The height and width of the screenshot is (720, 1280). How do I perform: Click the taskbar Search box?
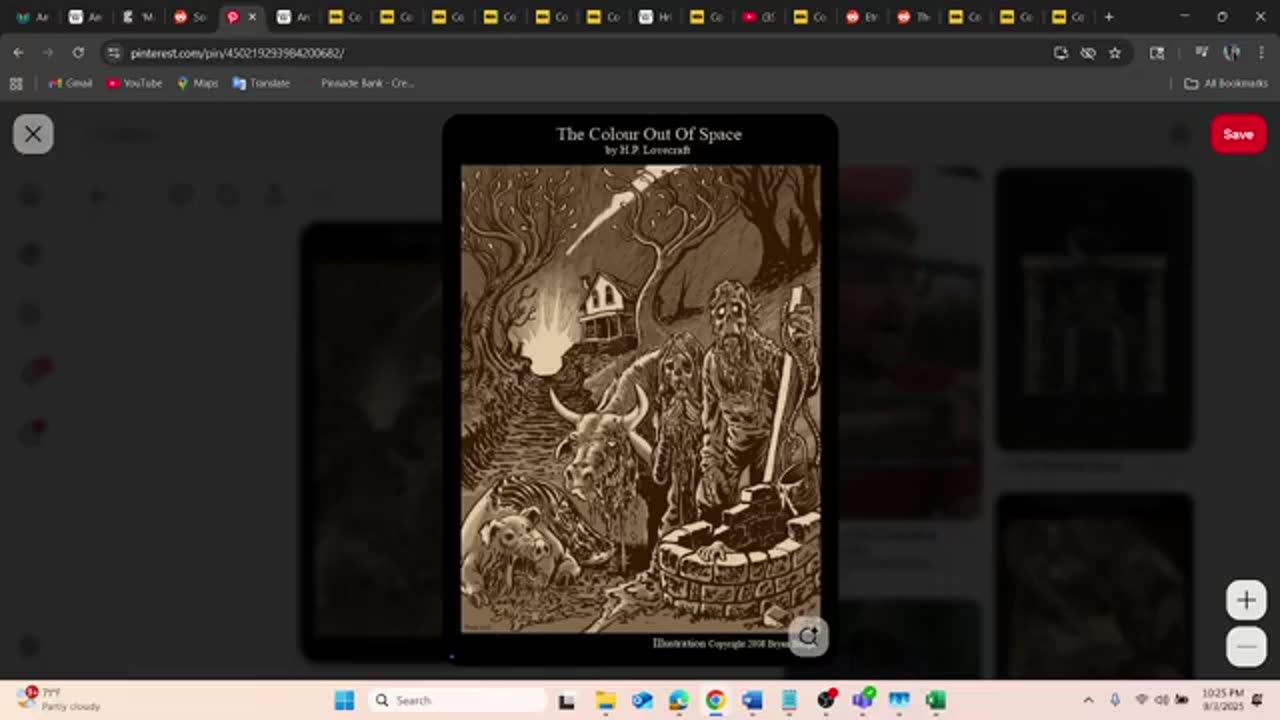(456, 700)
